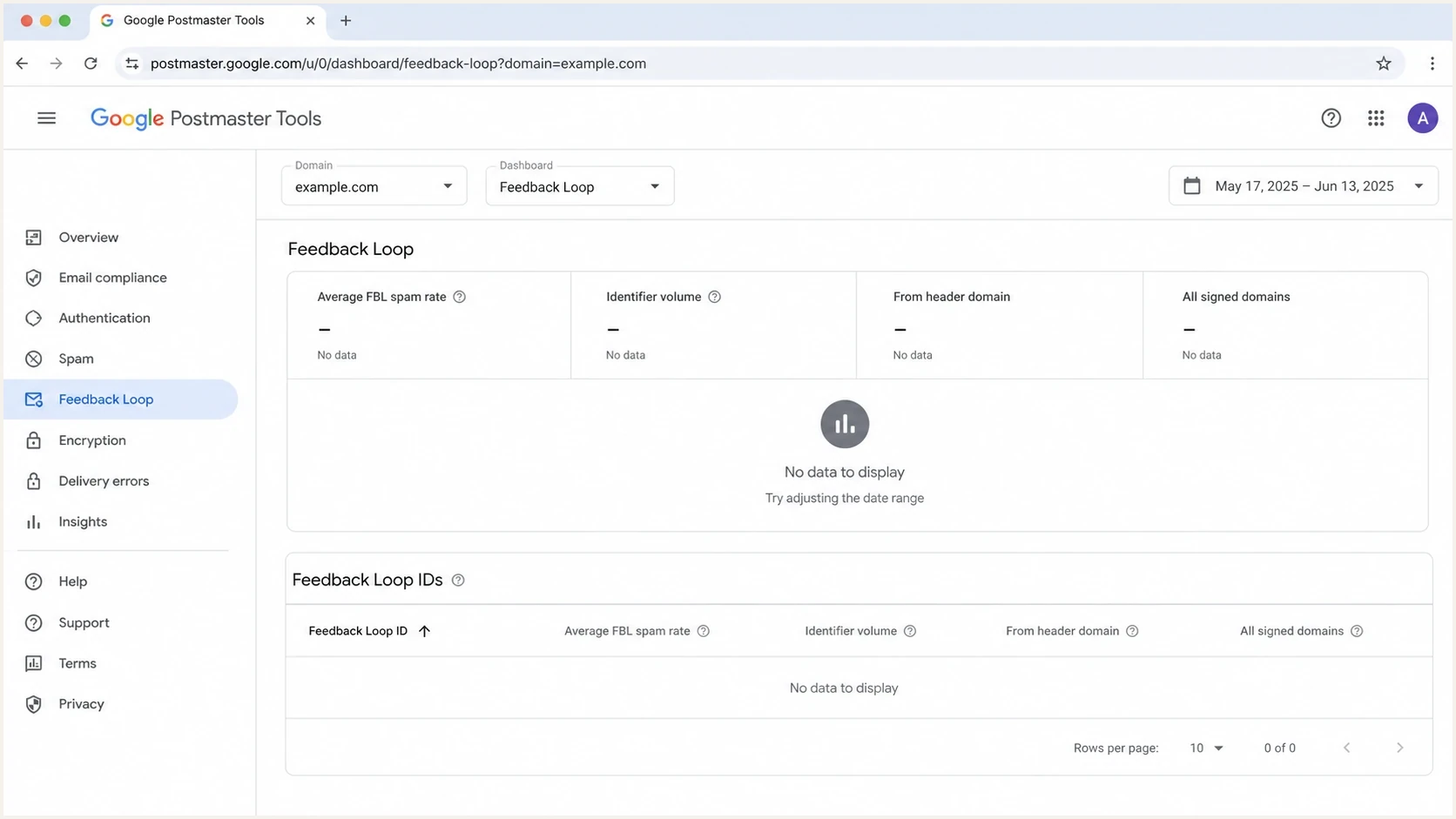This screenshot has height=819, width=1456.
Task: Click the Email compliance shield icon
Action: [x=34, y=278]
